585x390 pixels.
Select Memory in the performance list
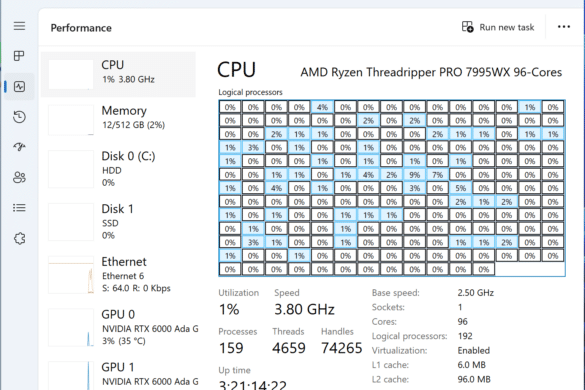click(x=118, y=120)
